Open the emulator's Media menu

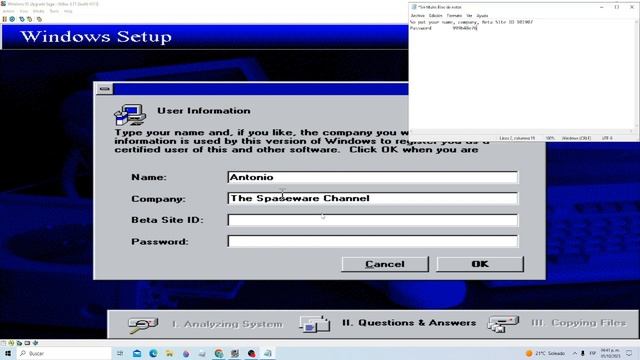tap(38, 11)
